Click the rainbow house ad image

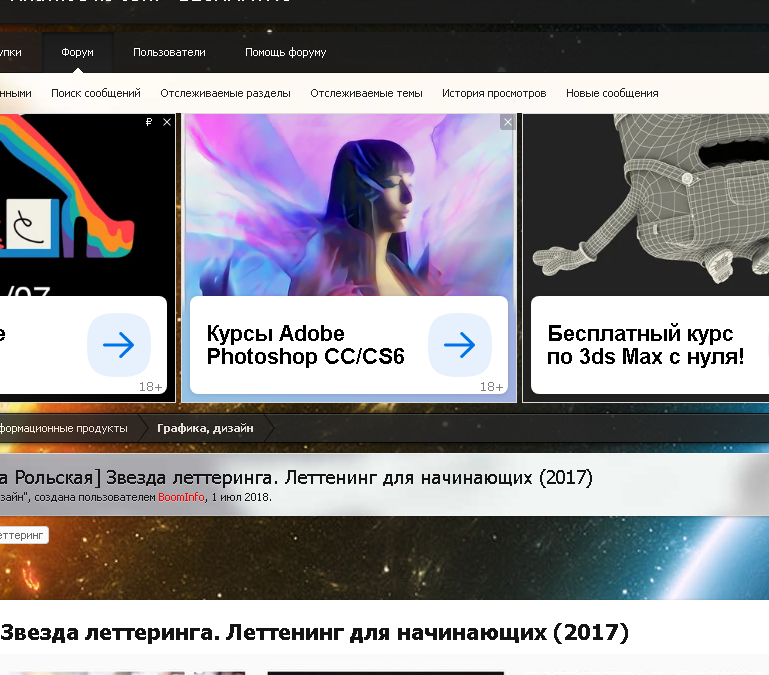coord(87,205)
